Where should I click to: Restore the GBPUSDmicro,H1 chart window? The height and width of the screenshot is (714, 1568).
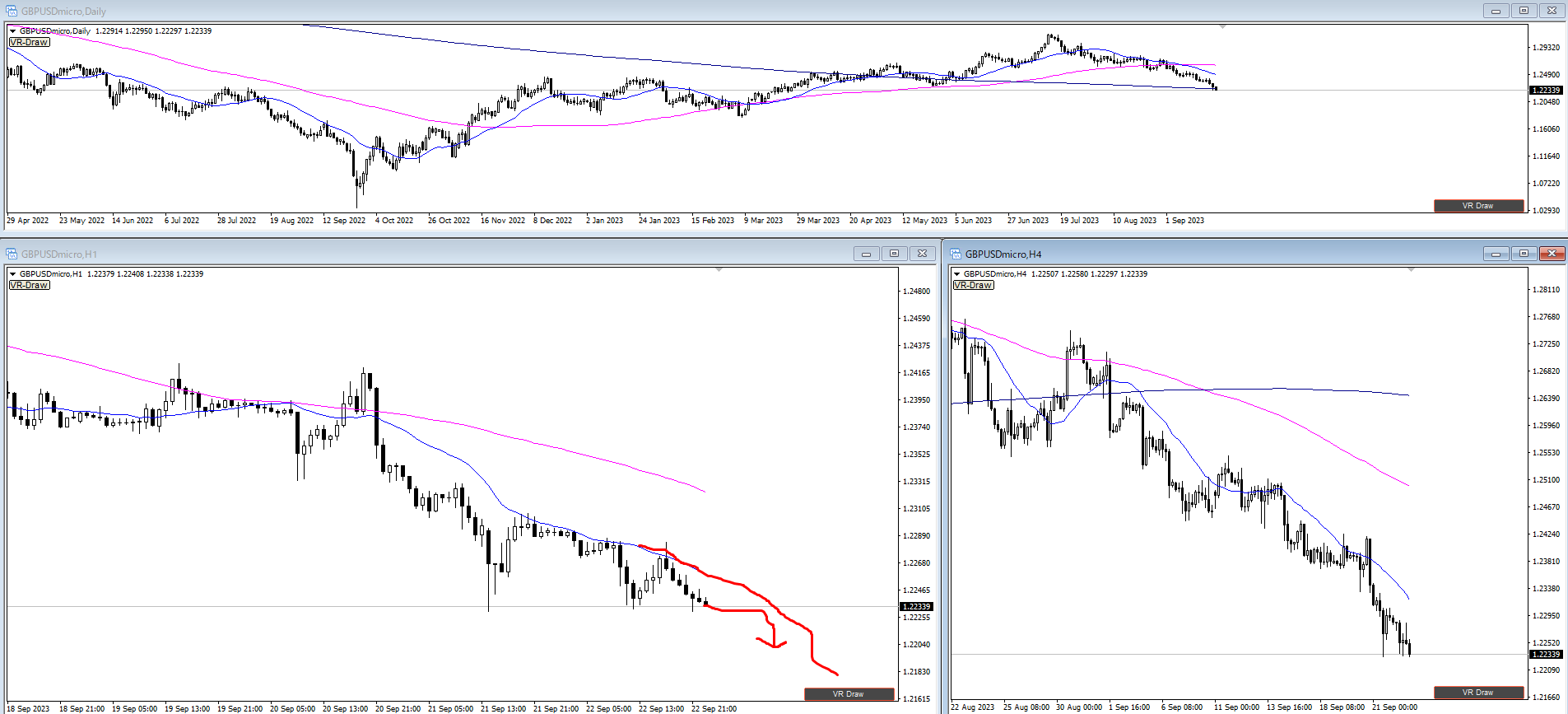[x=894, y=254]
